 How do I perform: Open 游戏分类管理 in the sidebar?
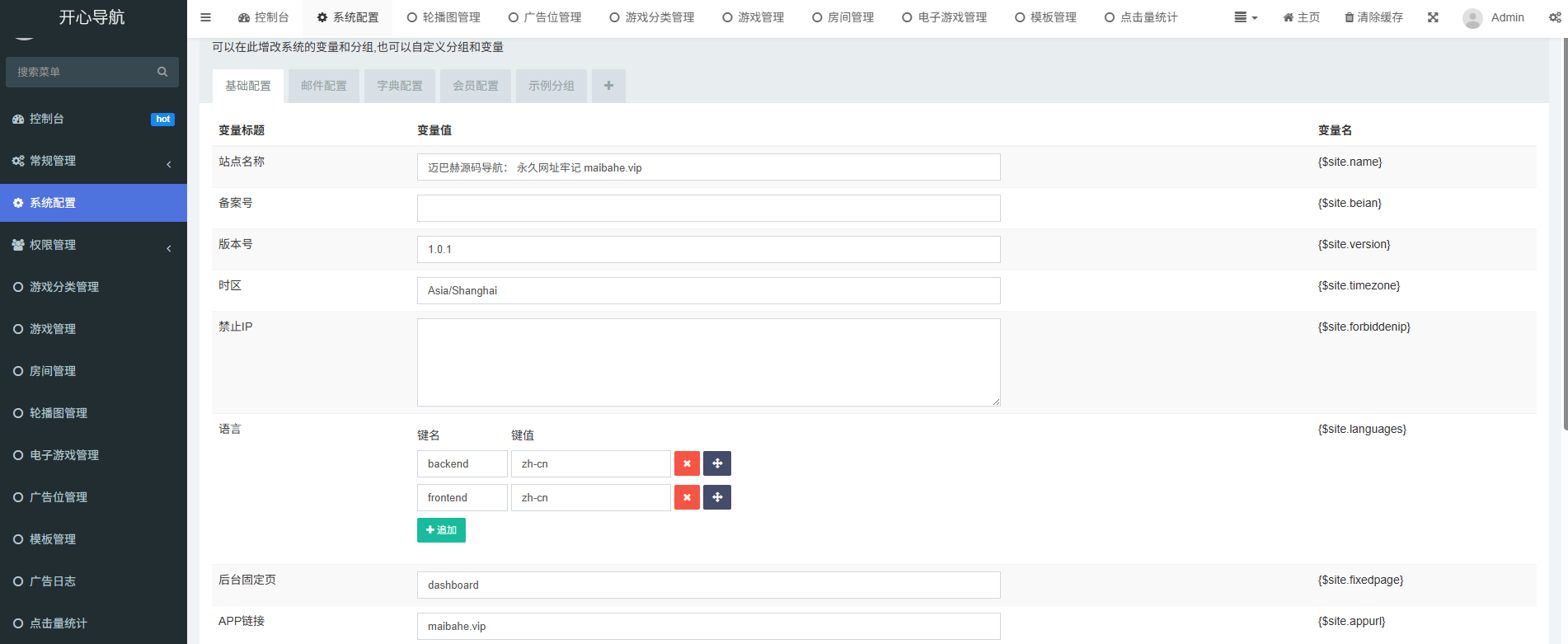[x=93, y=287]
